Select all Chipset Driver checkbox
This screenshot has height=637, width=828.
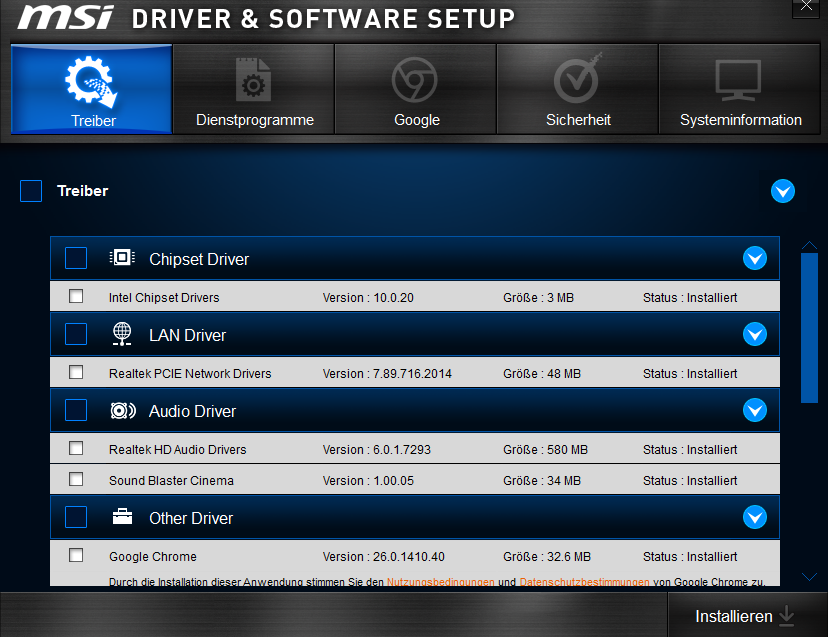click(76, 258)
